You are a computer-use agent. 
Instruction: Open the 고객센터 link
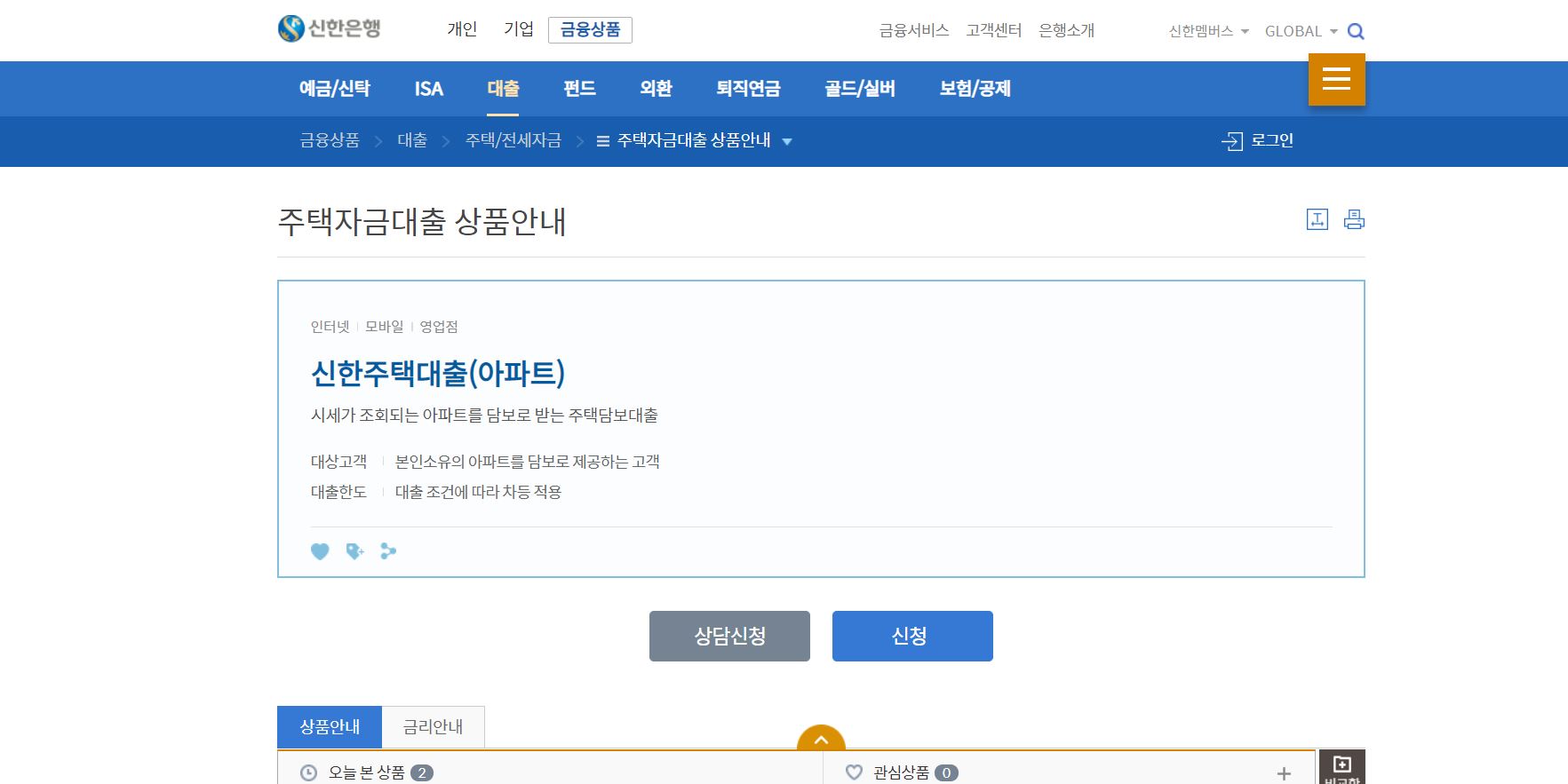click(994, 30)
